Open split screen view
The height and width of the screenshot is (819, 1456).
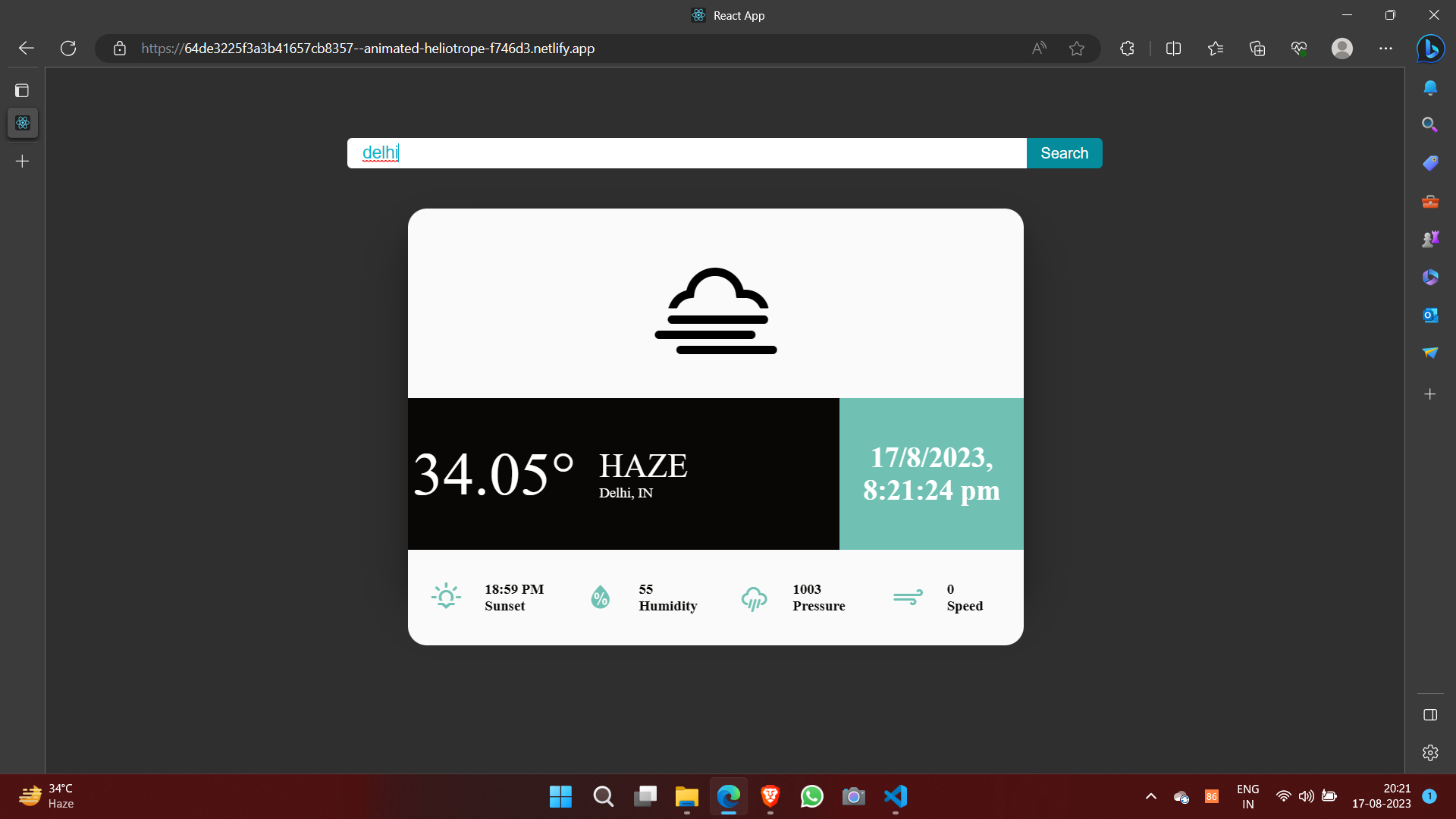1173,48
